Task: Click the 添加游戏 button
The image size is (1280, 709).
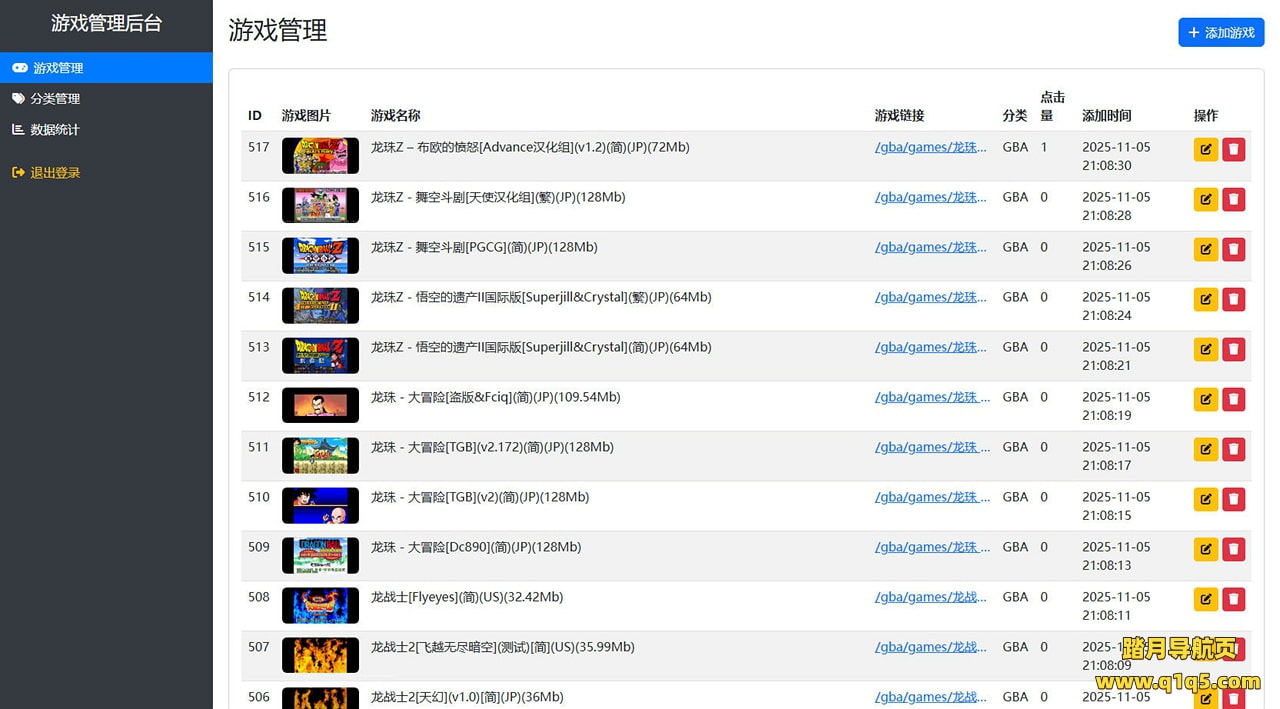Action: click(1221, 33)
